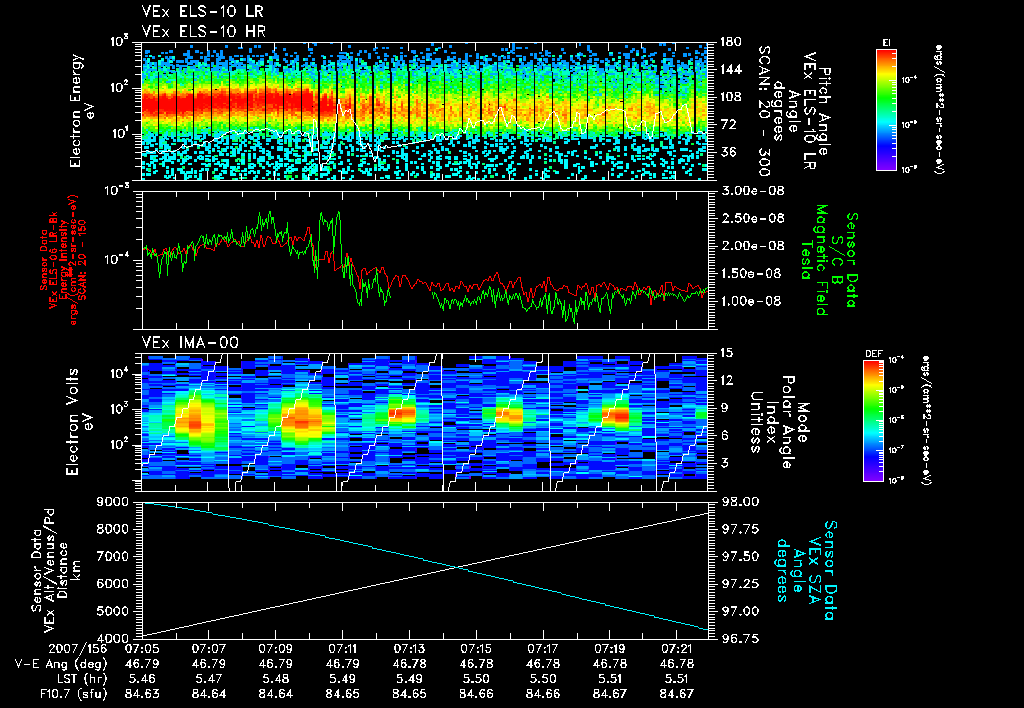Click the LST value 5.47
This screenshot has width=1024, height=708.
tap(208, 679)
